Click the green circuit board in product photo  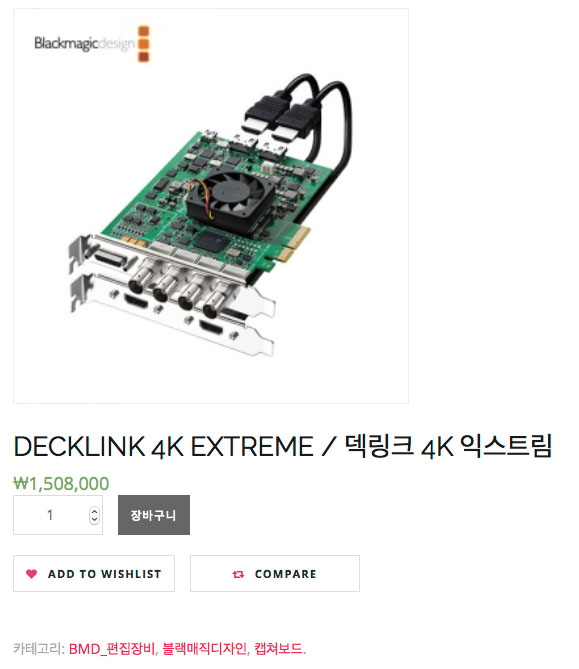click(x=171, y=201)
